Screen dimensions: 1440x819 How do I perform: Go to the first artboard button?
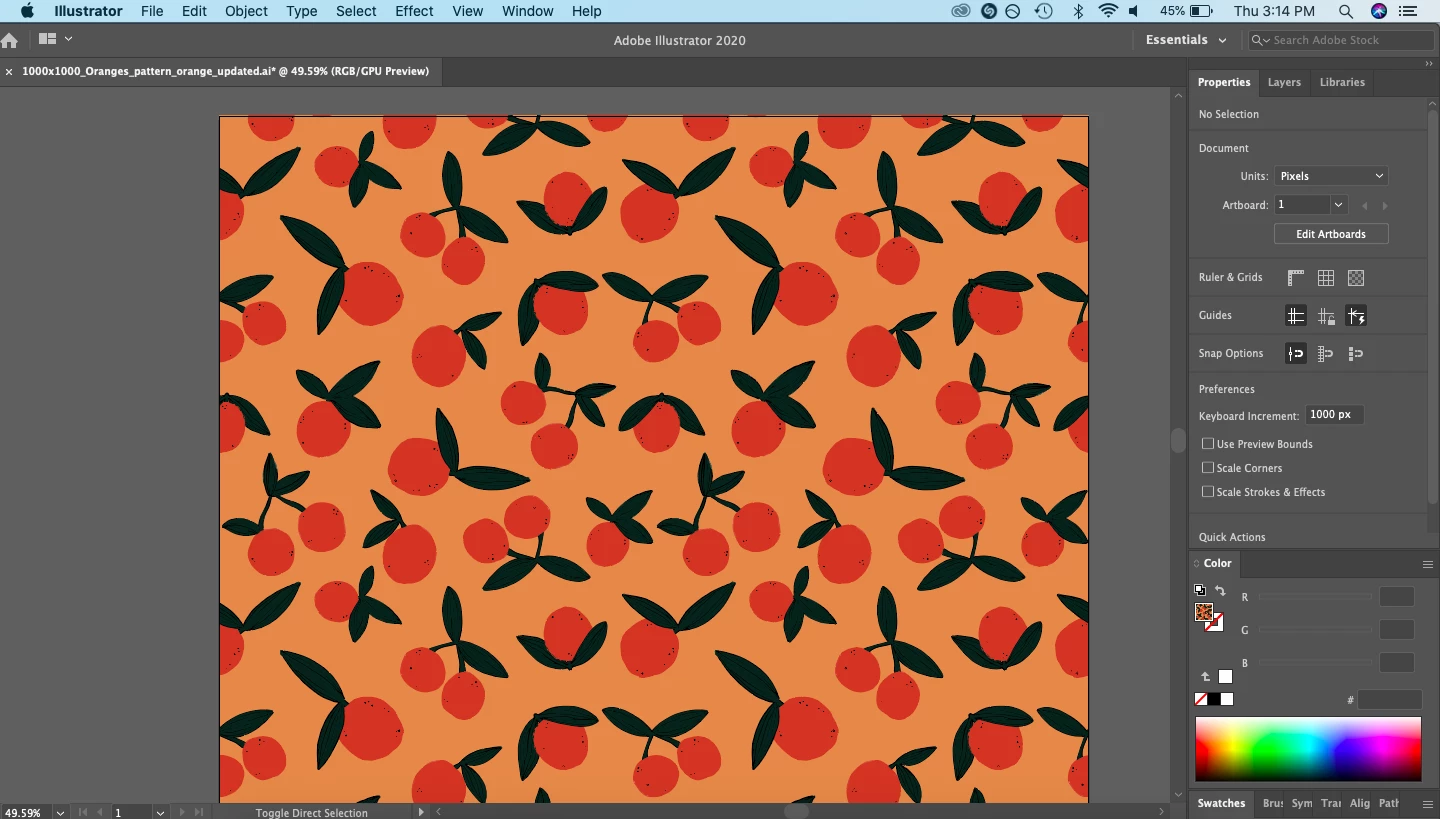[x=82, y=813]
